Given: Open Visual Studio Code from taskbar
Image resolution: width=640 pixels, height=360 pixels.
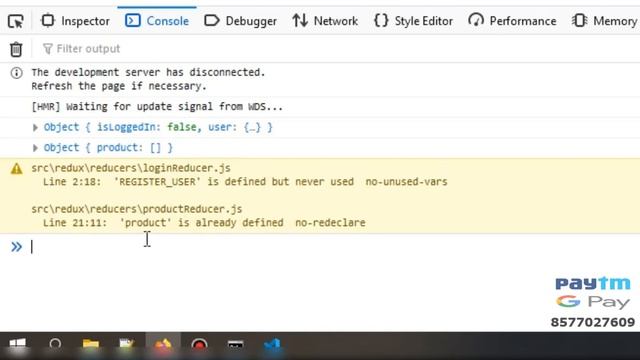Looking at the screenshot, I should [272, 345].
